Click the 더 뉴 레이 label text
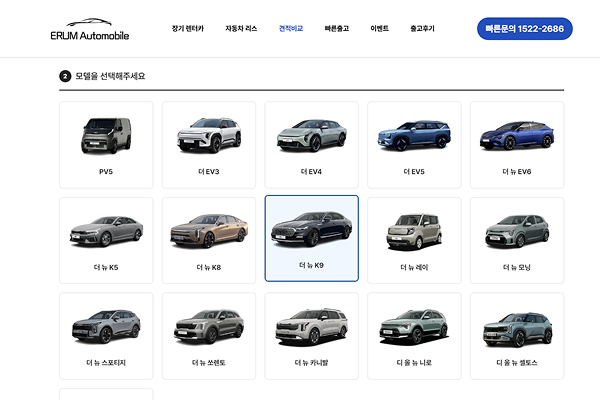Image resolution: width=600 pixels, height=400 pixels. [414, 267]
